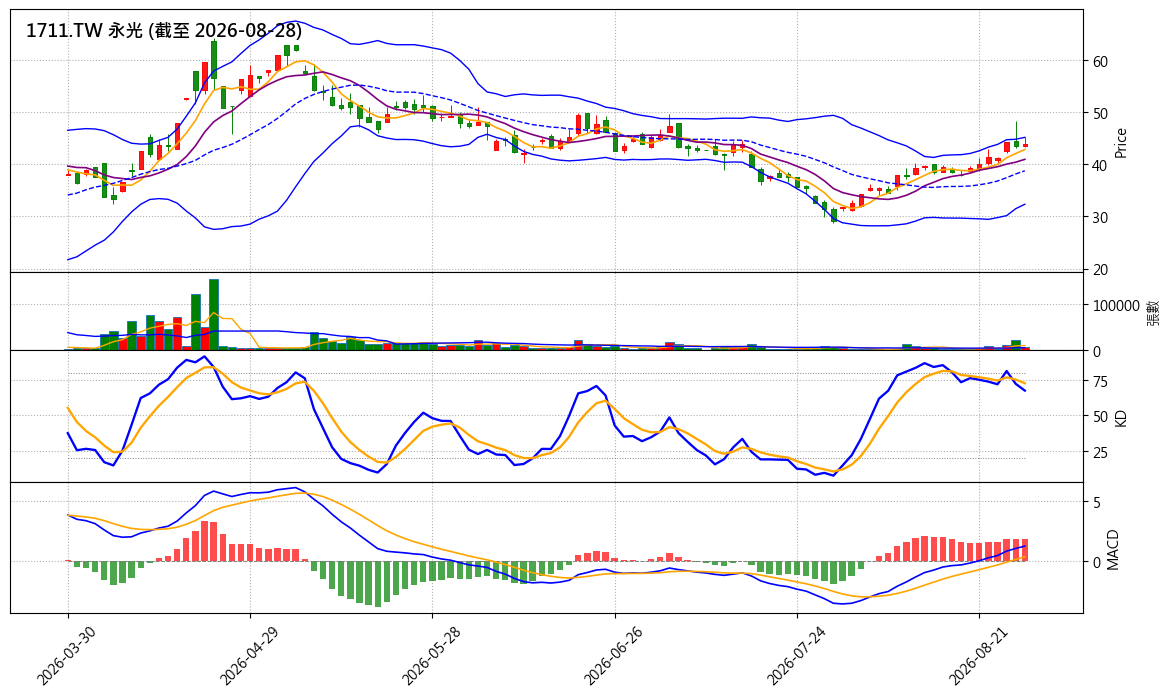1171x698 pixels.
Task: Click the 100000 volume axis tick
Action: [1116, 305]
